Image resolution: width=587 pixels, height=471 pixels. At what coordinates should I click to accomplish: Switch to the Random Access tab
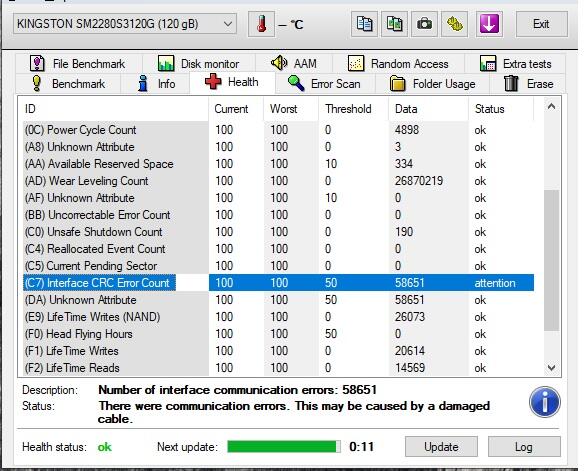399,64
